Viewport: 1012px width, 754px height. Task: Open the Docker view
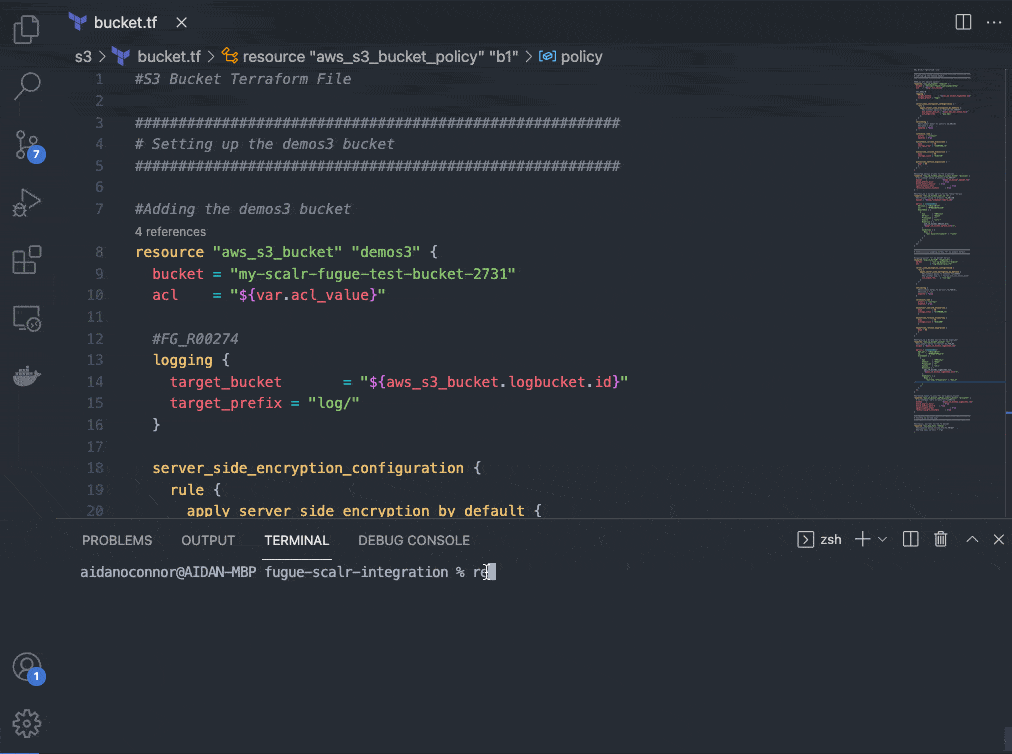pos(26,376)
